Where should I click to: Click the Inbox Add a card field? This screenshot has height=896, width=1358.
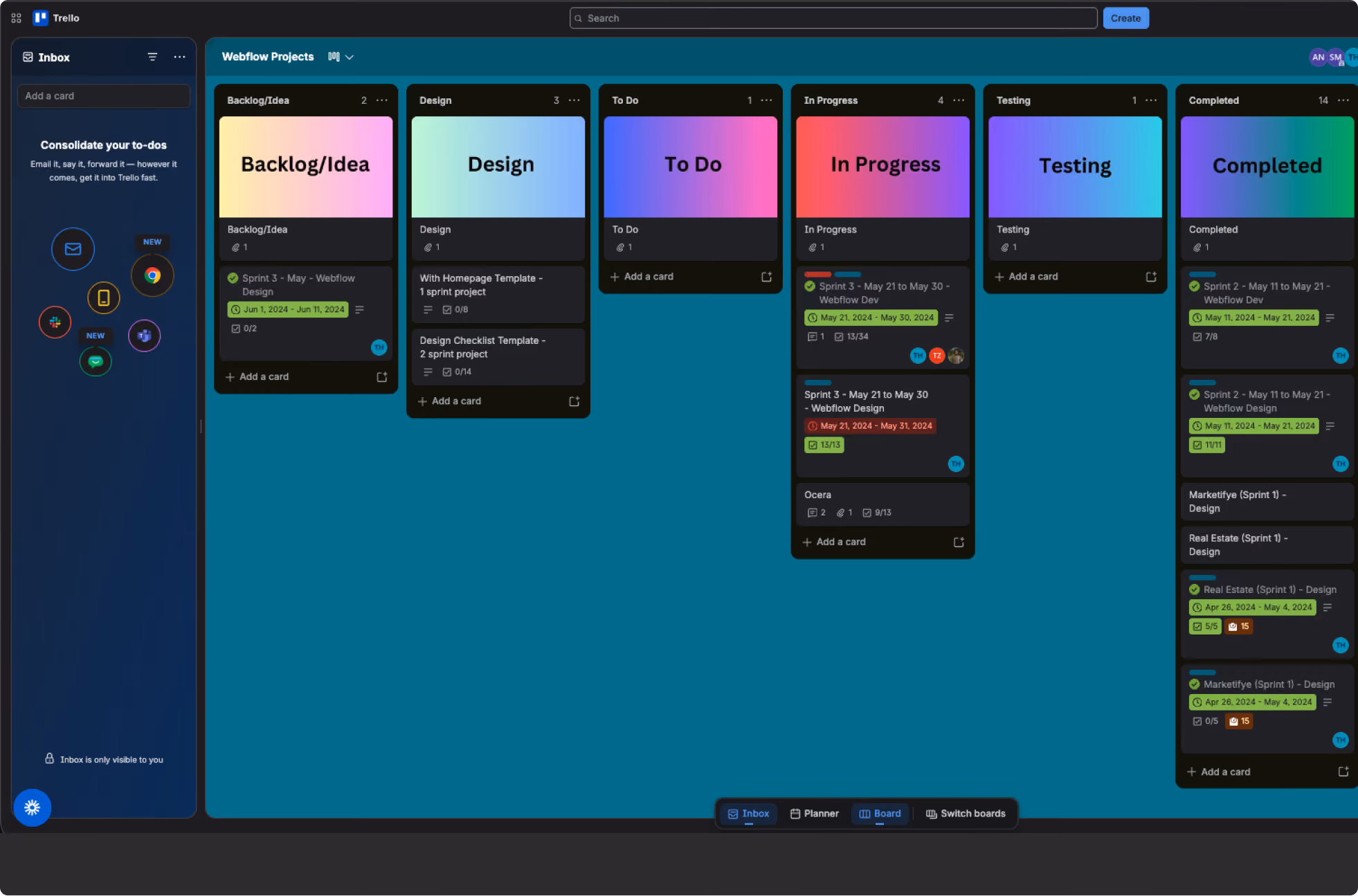(x=103, y=96)
